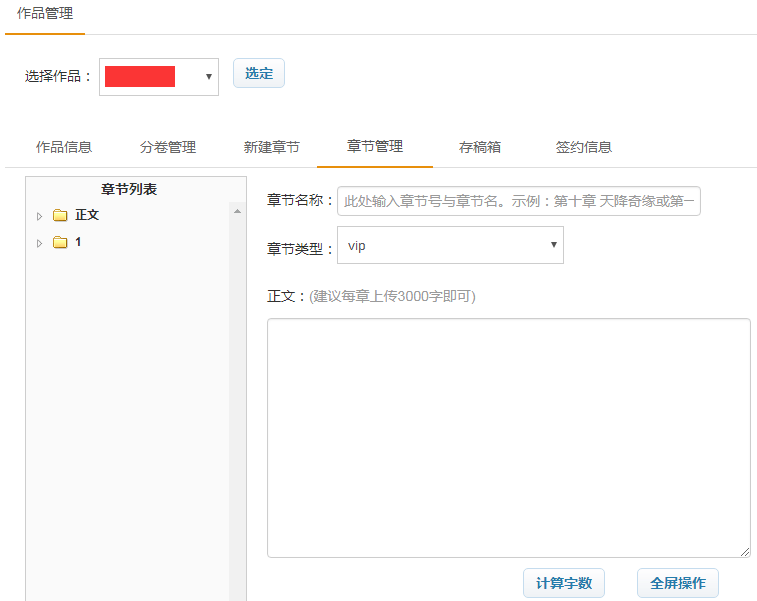The width and height of the screenshot is (757, 601).
Task: Expand the 正文 tree node arrow
Action: [40, 216]
